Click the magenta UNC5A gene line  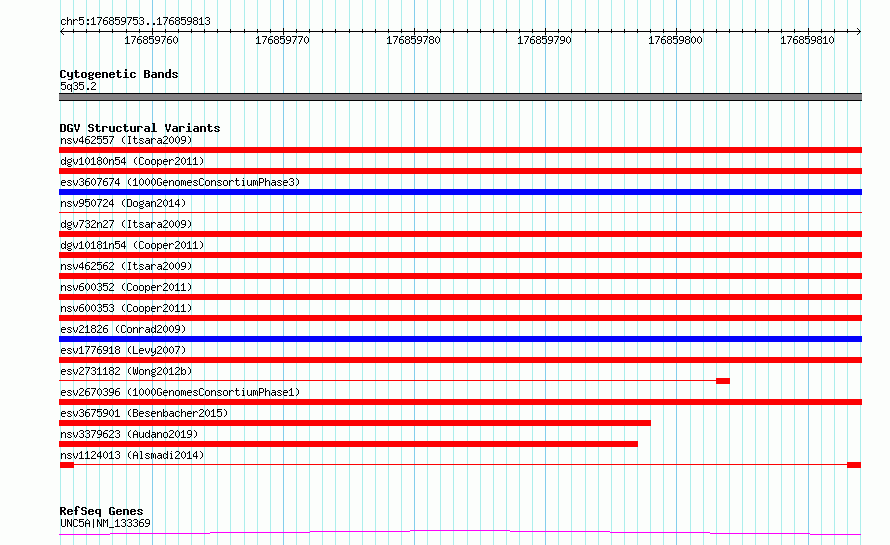coord(460,532)
